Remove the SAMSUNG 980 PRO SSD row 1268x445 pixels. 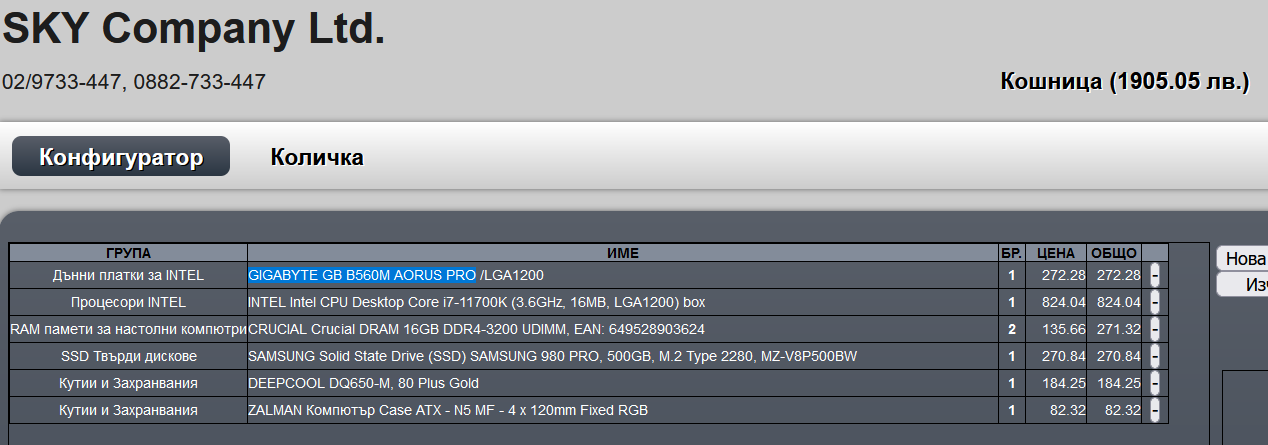click(x=1155, y=356)
